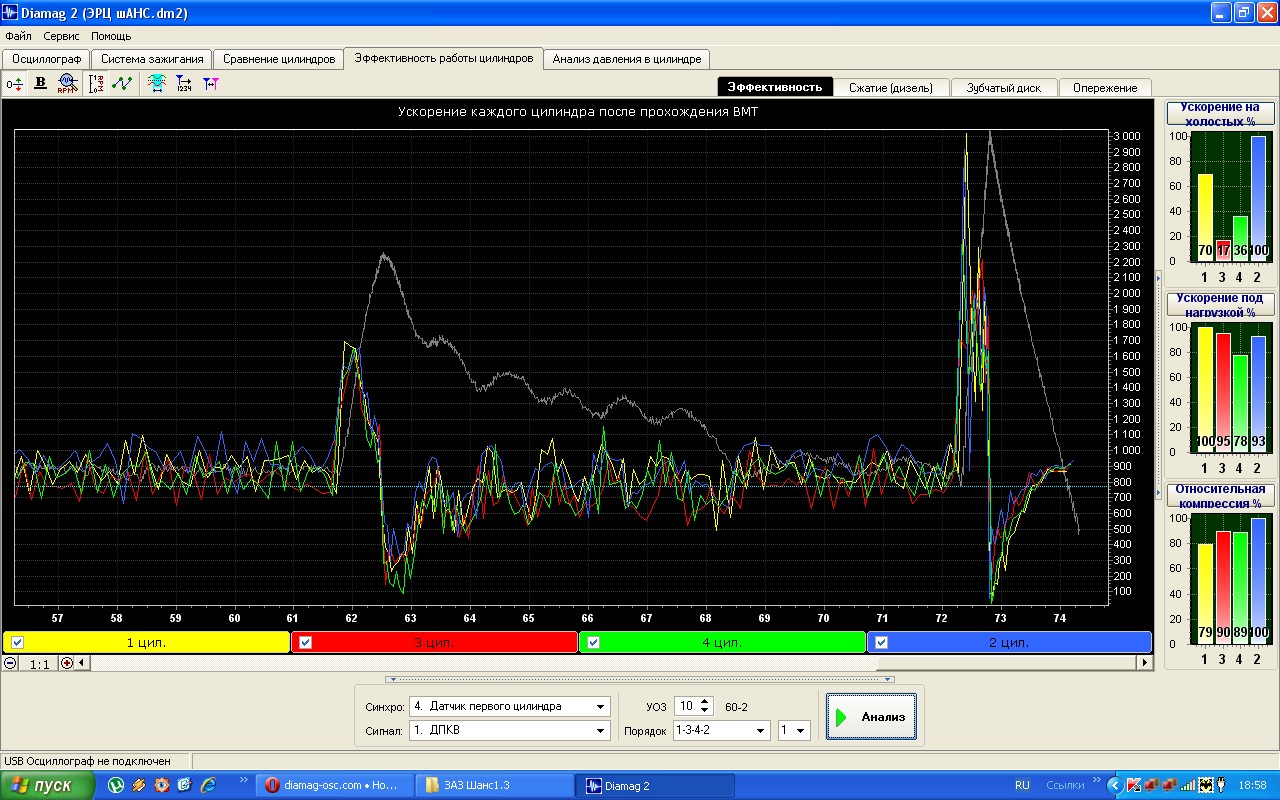
Task: Click the blue 2 цил. color bar
Action: pos(1009,643)
